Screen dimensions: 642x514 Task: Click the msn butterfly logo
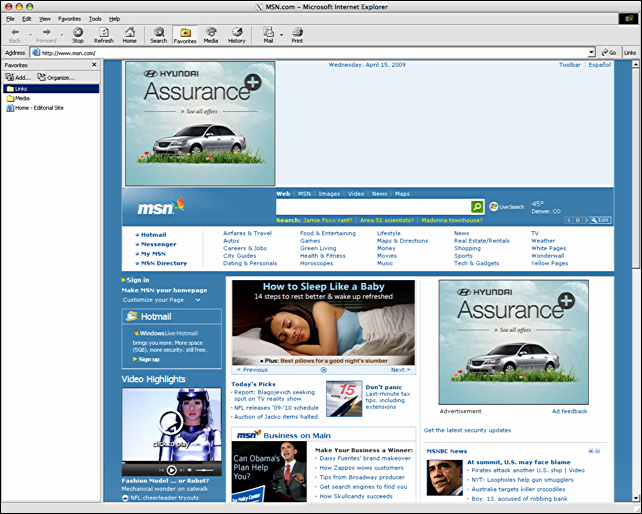click(x=160, y=206)
